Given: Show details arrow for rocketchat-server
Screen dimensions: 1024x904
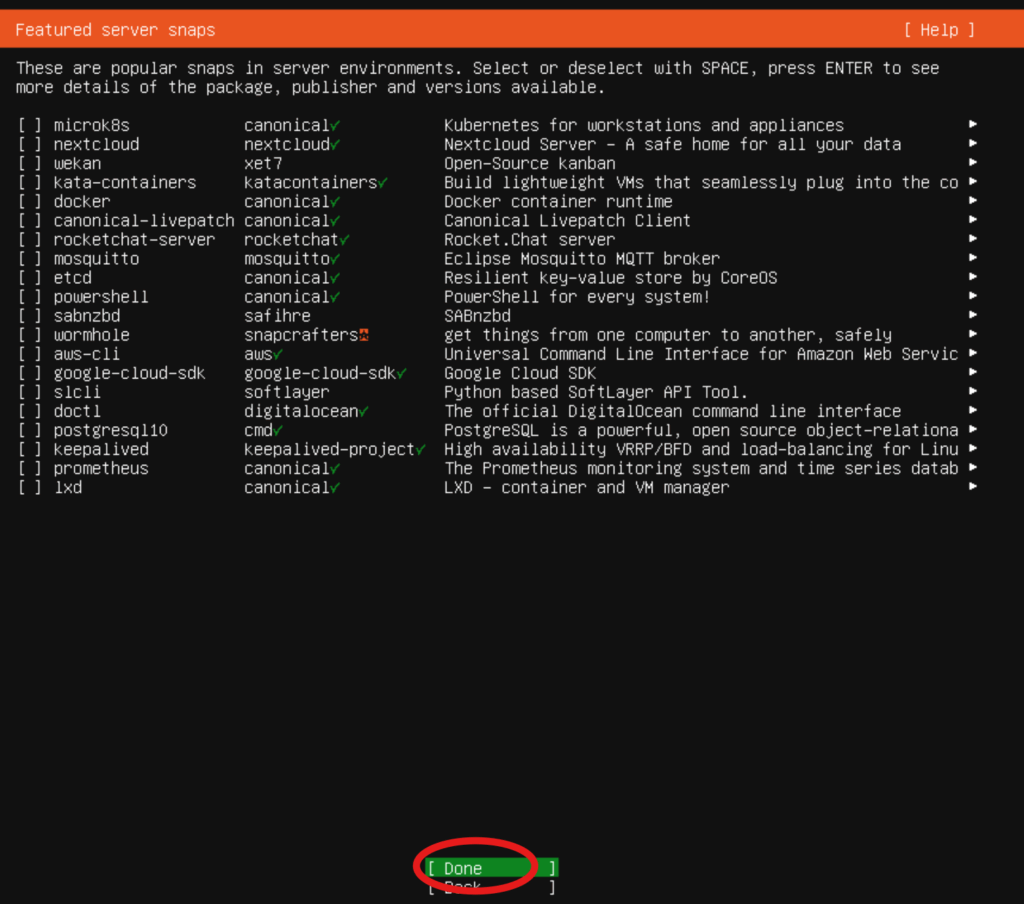Looking at the screenshot, I should [972, 238].
